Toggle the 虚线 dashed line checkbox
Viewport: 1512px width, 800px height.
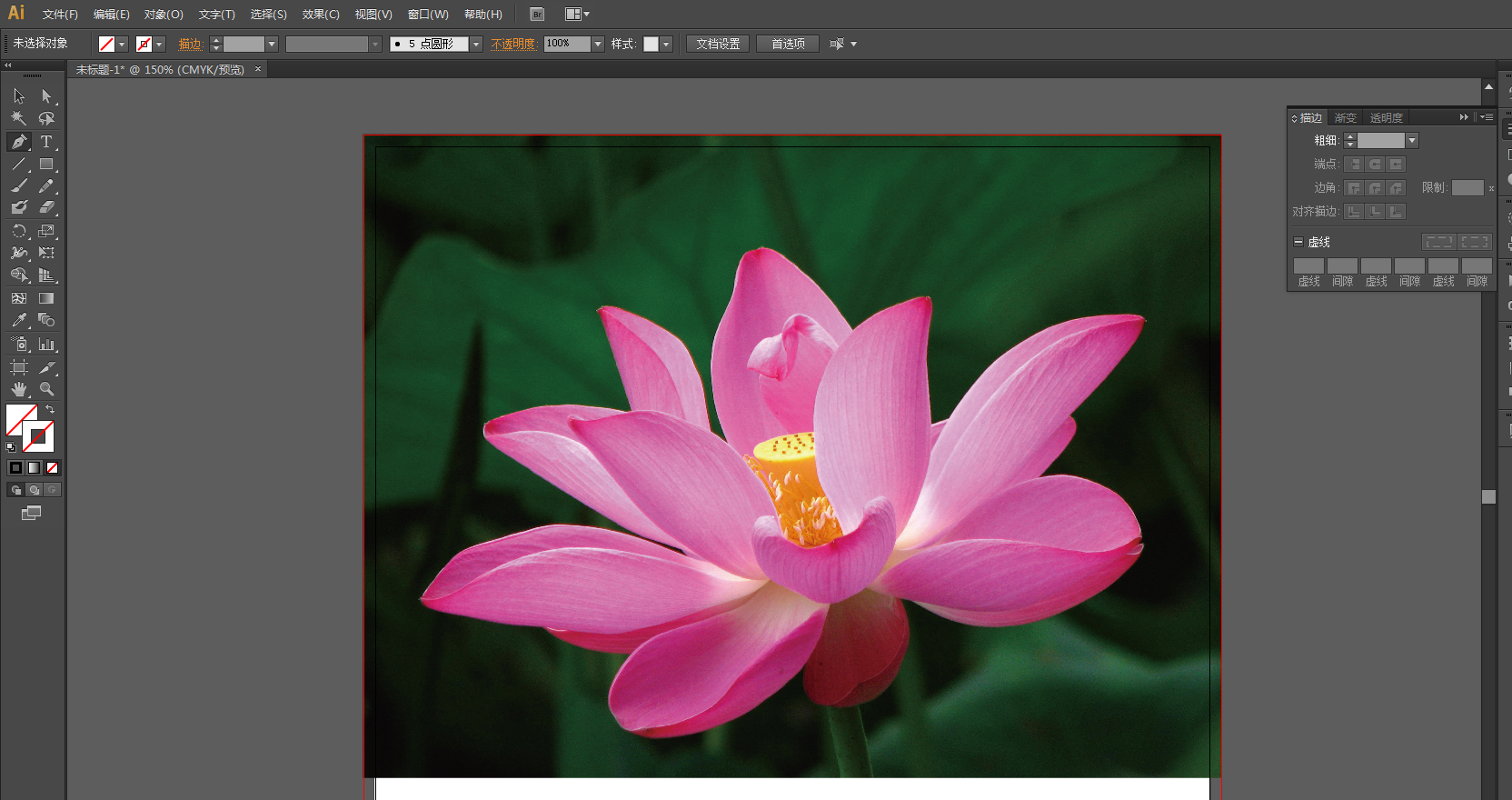(x=1298, y=242)
